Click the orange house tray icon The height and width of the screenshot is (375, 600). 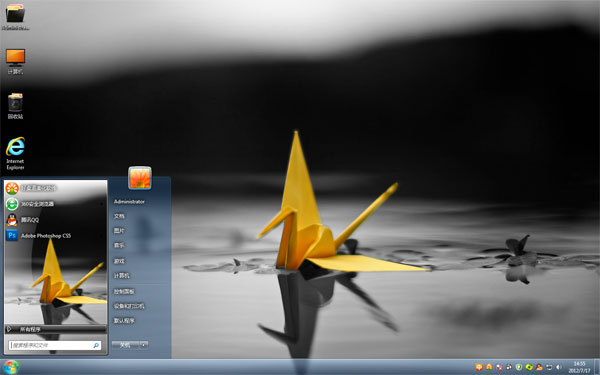(x=489, y=367)
